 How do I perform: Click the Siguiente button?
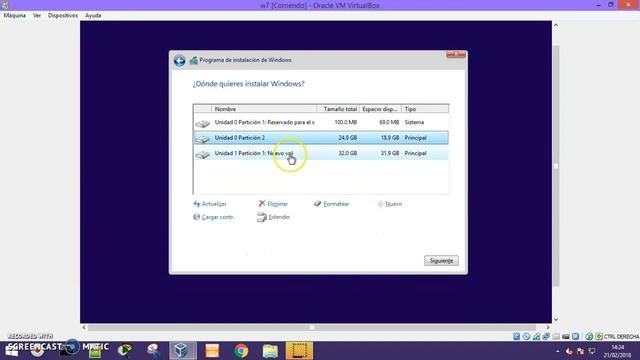click(x=441, y=260)
